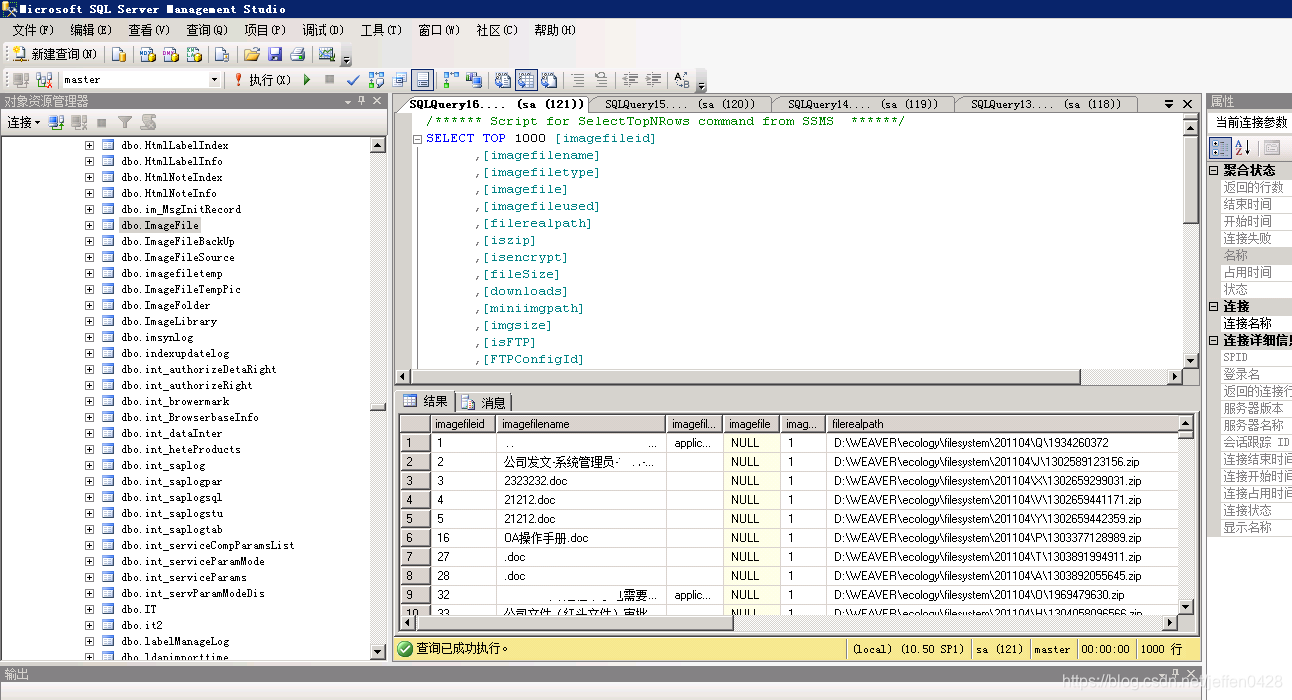
Task: Open the File (文件) menu
Action: pos(34,30)
